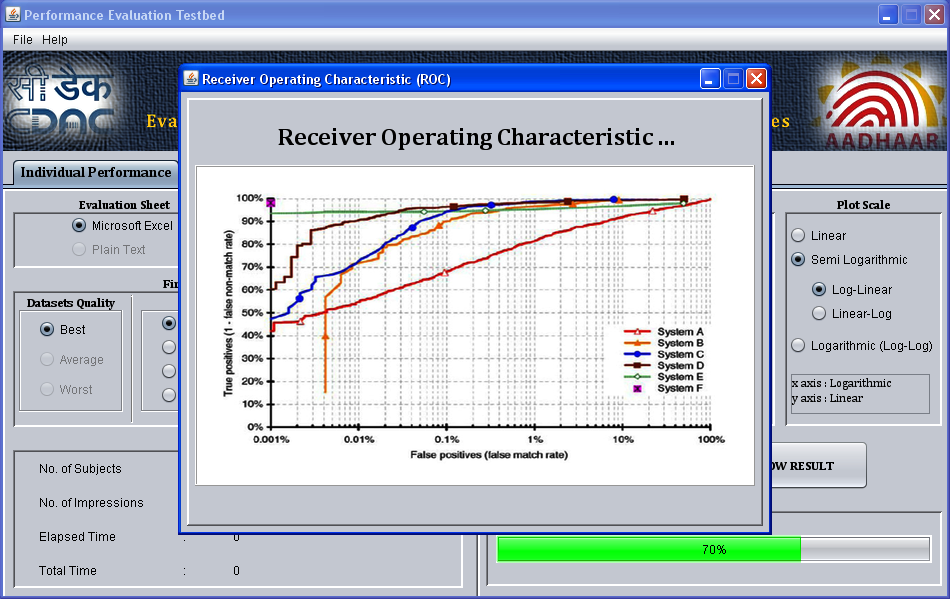The height and width of the screenshot is (599, 950).
Task: Minimize the ROC plot dialog
Action: click(x=710, y=79)
